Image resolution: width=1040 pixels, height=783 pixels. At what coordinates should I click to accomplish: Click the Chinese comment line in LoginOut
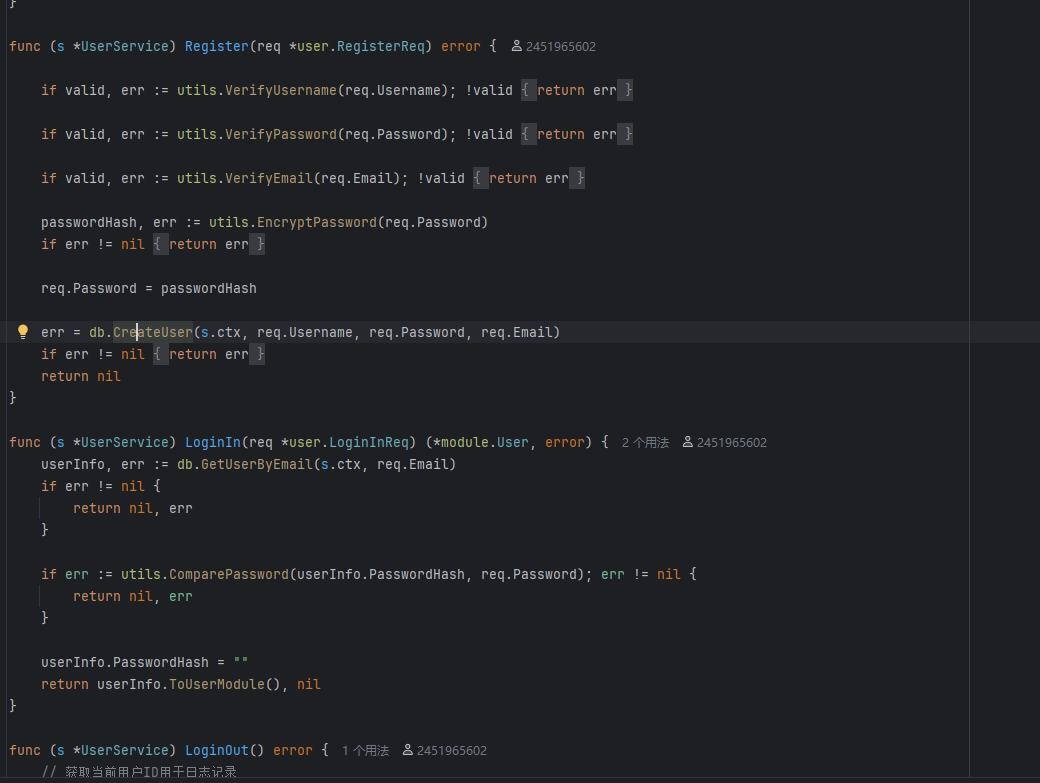coord(139,772)
